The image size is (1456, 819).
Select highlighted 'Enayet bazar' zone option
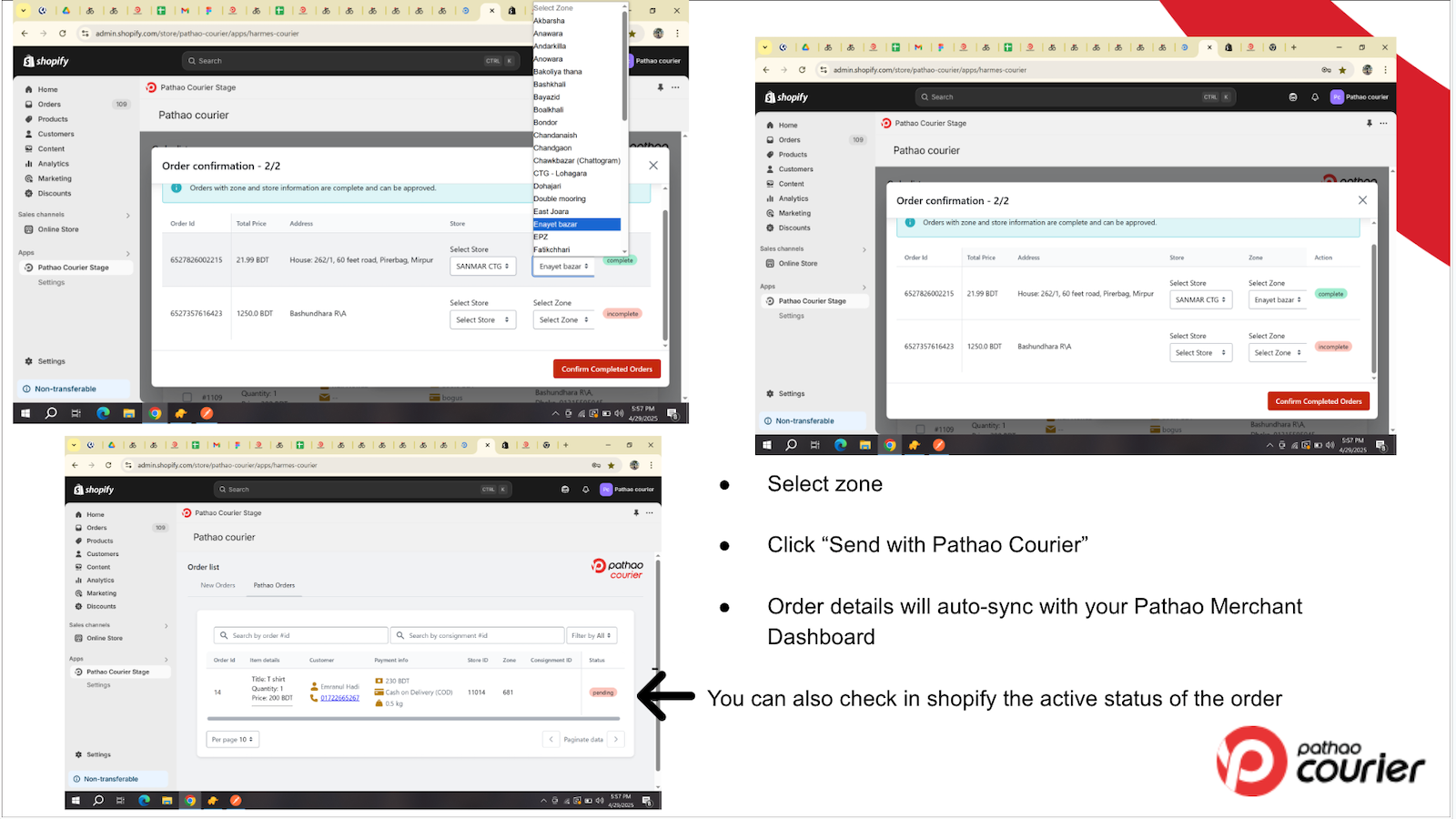[577, 225]
